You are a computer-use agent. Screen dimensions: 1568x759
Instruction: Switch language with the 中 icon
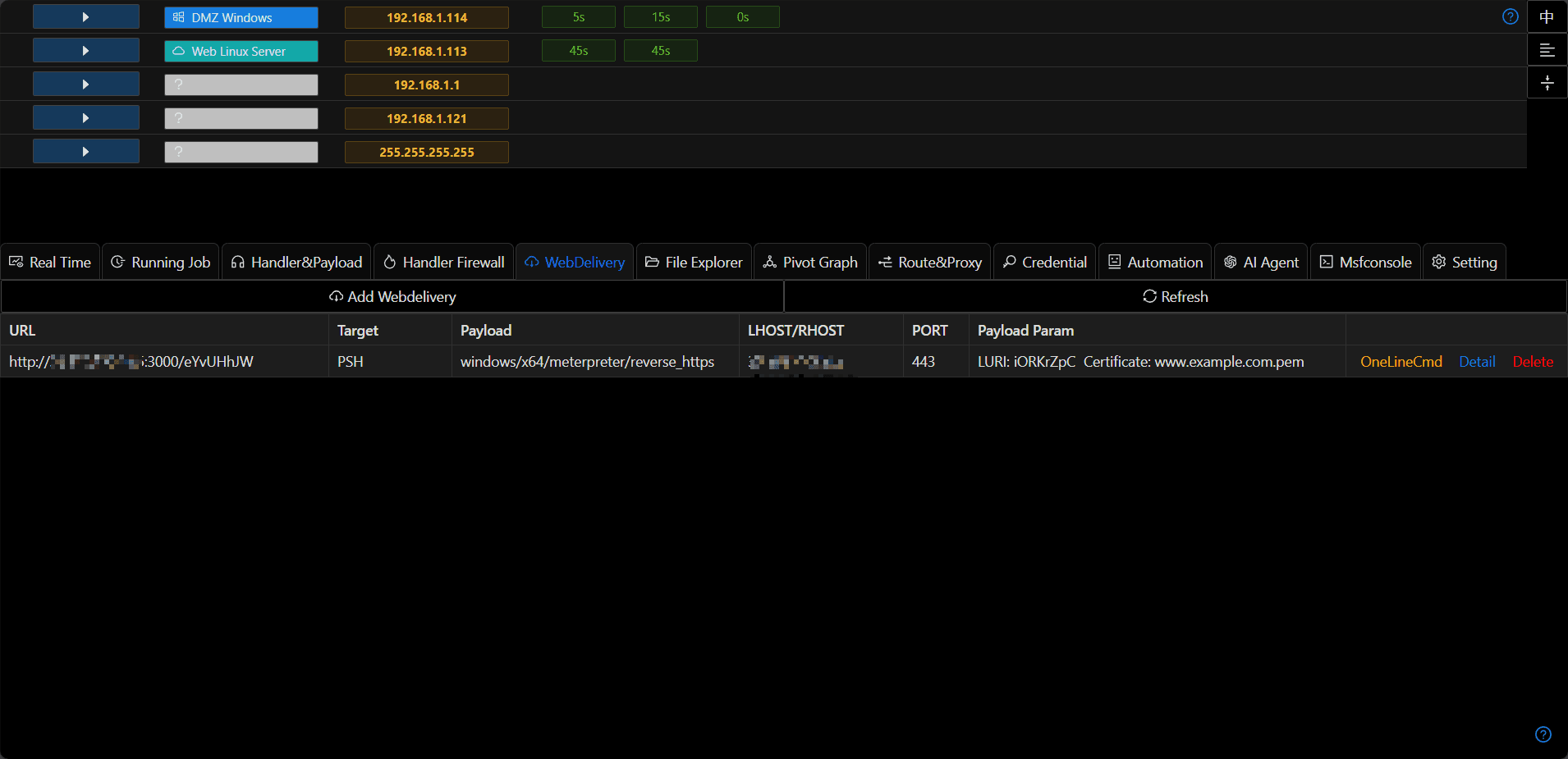tap(1547, 16)
